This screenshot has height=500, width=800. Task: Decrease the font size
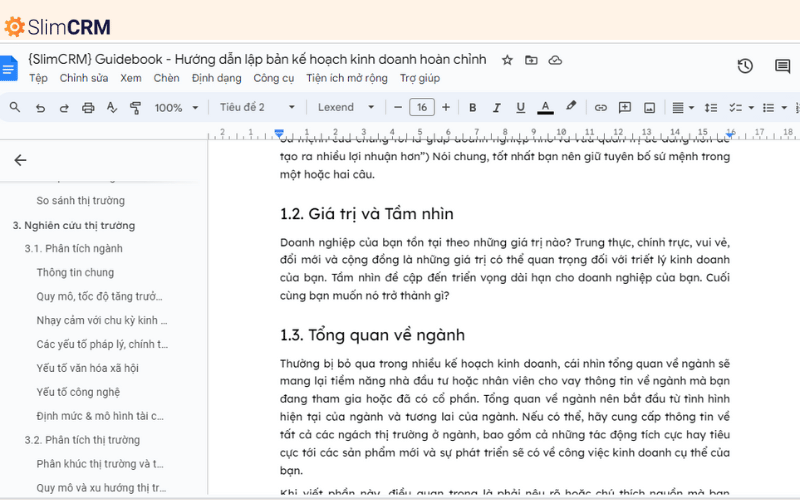pos(398,107)
